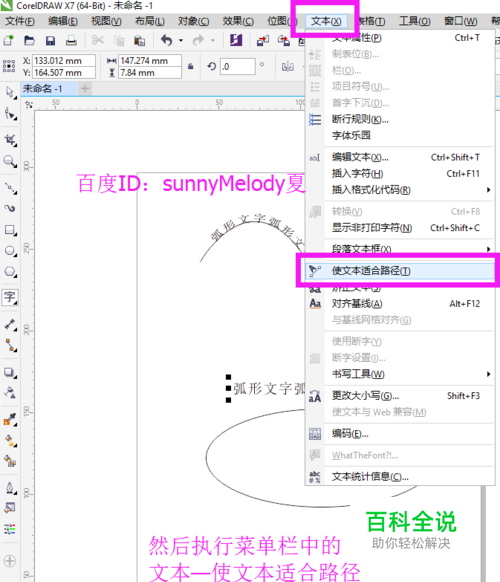Click the New document icon

tap(9, 40)
